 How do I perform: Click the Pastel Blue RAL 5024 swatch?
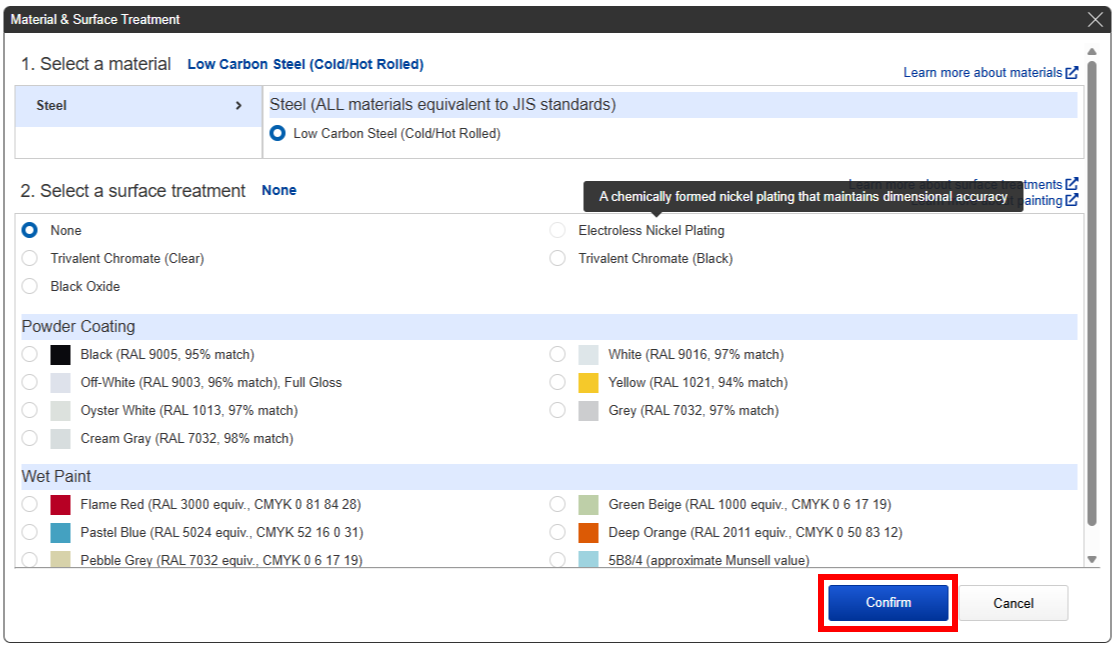pyautogui.click(x=61, y=533)
